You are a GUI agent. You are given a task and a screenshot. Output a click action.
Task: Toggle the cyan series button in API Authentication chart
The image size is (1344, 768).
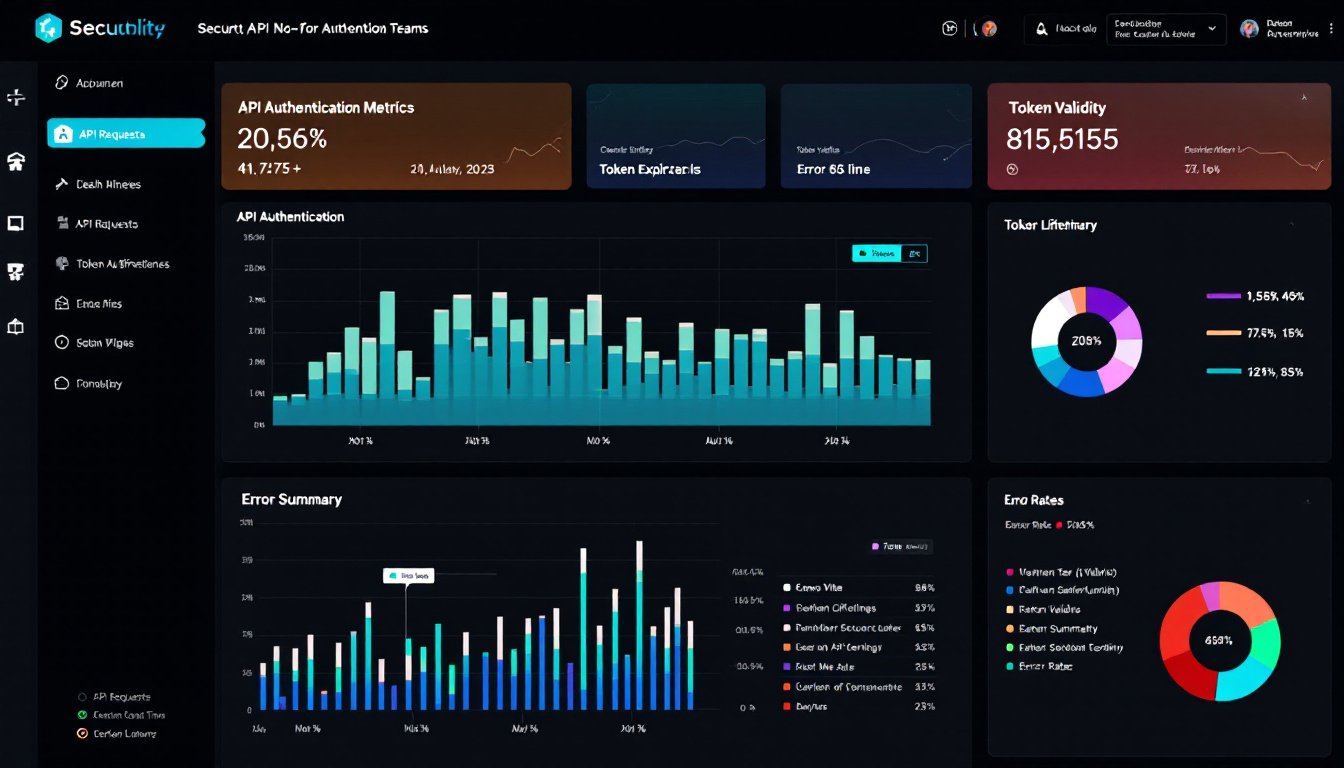876,254
